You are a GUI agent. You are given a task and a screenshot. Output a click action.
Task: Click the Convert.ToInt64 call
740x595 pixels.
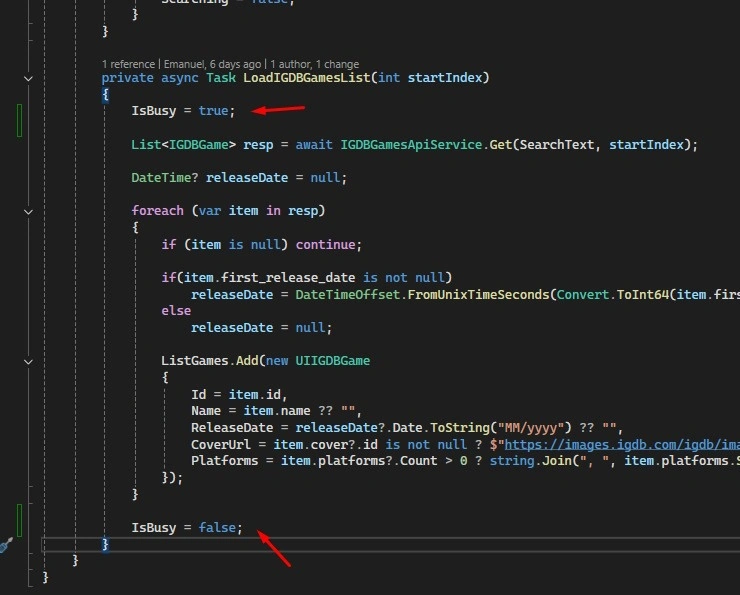tap(613, 294)
